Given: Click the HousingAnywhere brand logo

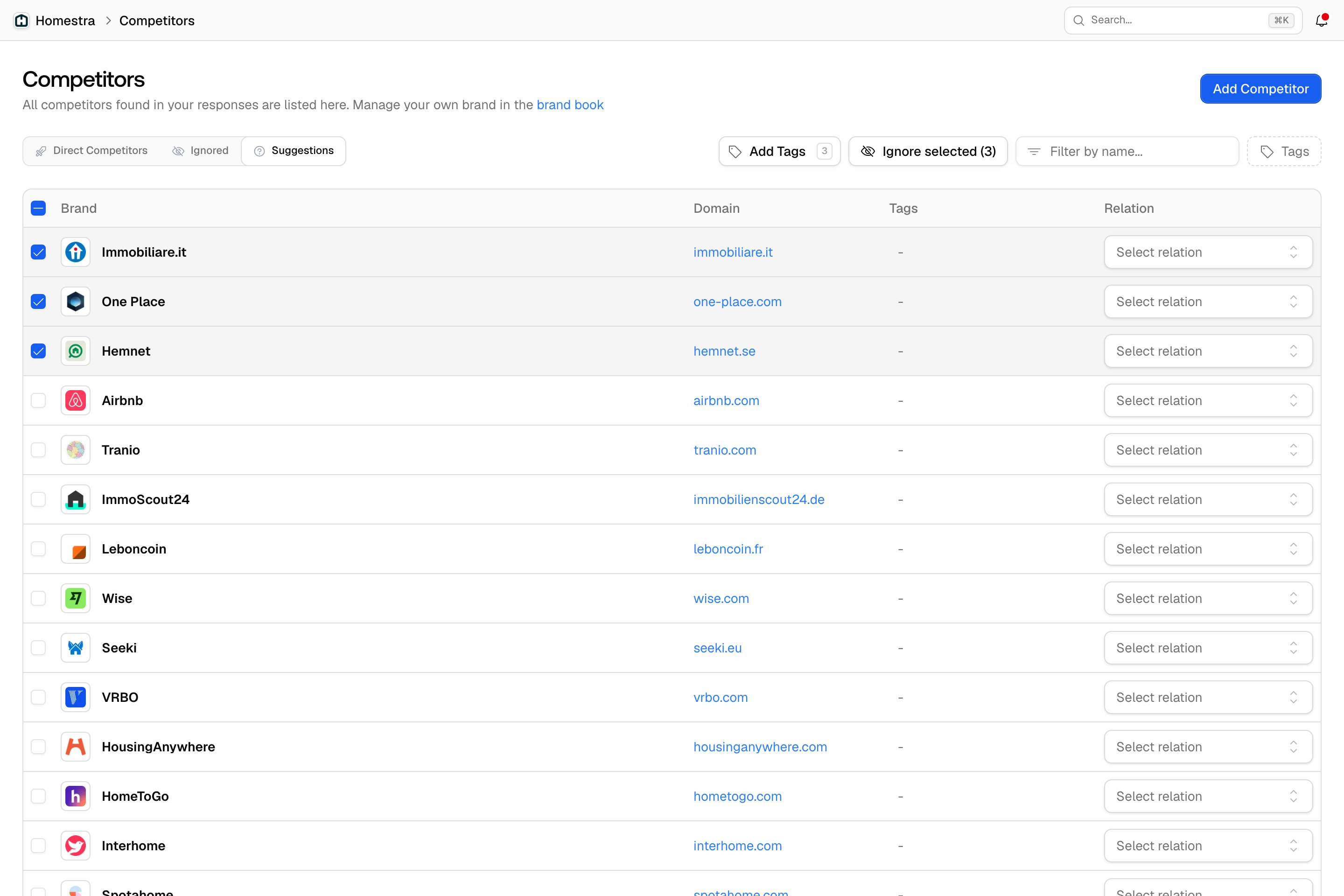Looking at the screenshot, I should 76,746.
